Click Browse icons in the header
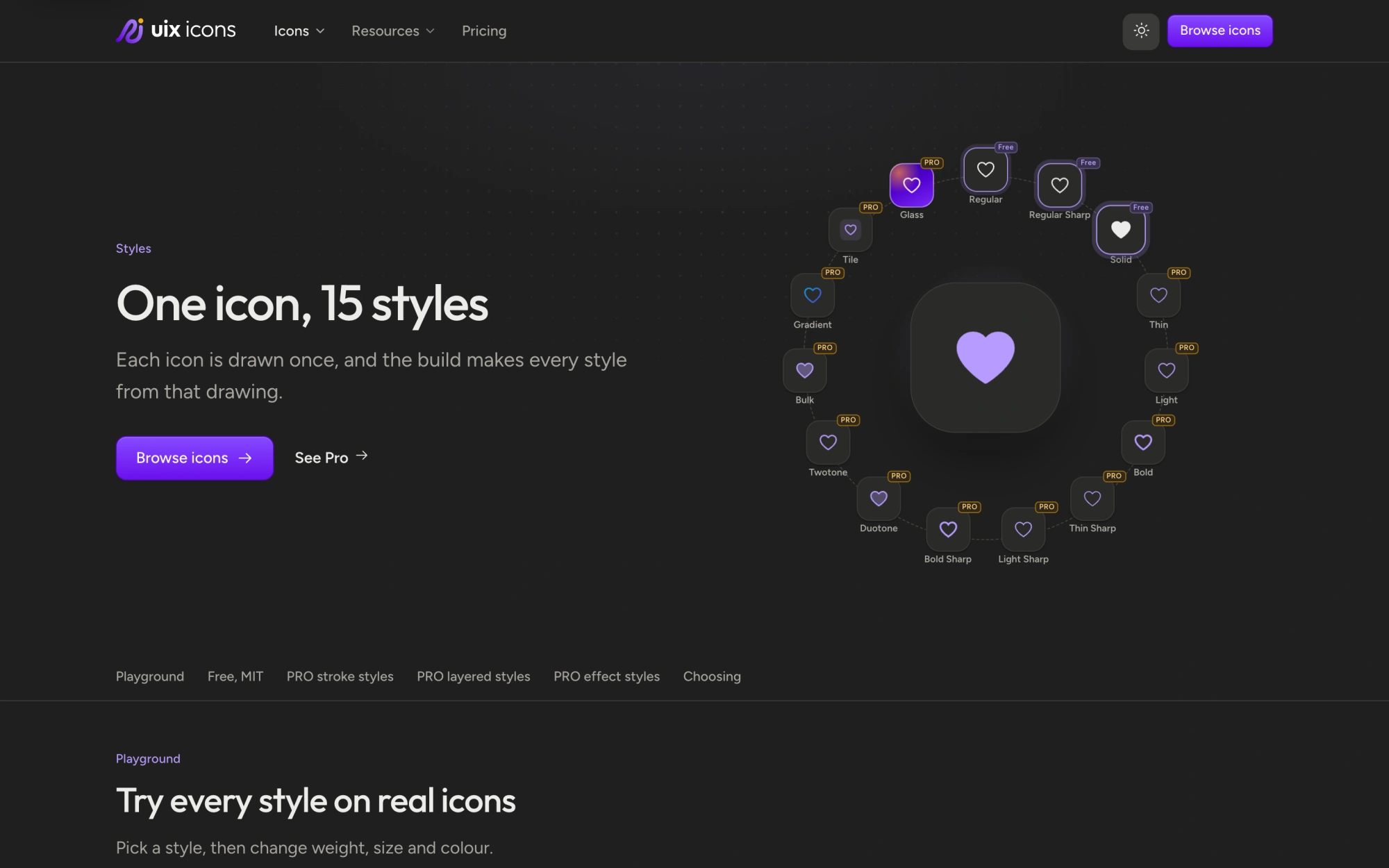Screen dimensions: 1389x868 pos(1220,31)
